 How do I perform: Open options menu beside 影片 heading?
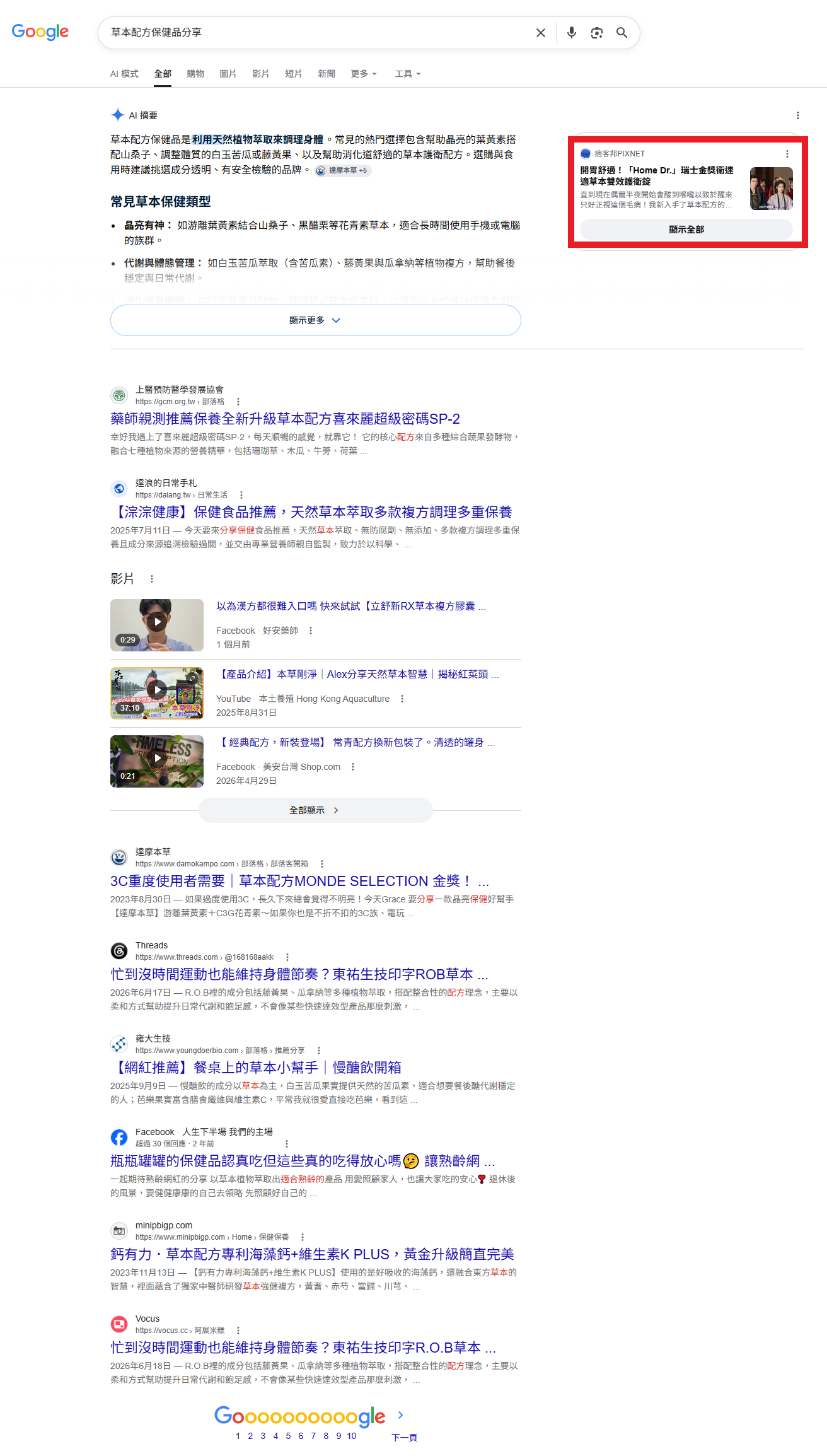tap(152, 579)
